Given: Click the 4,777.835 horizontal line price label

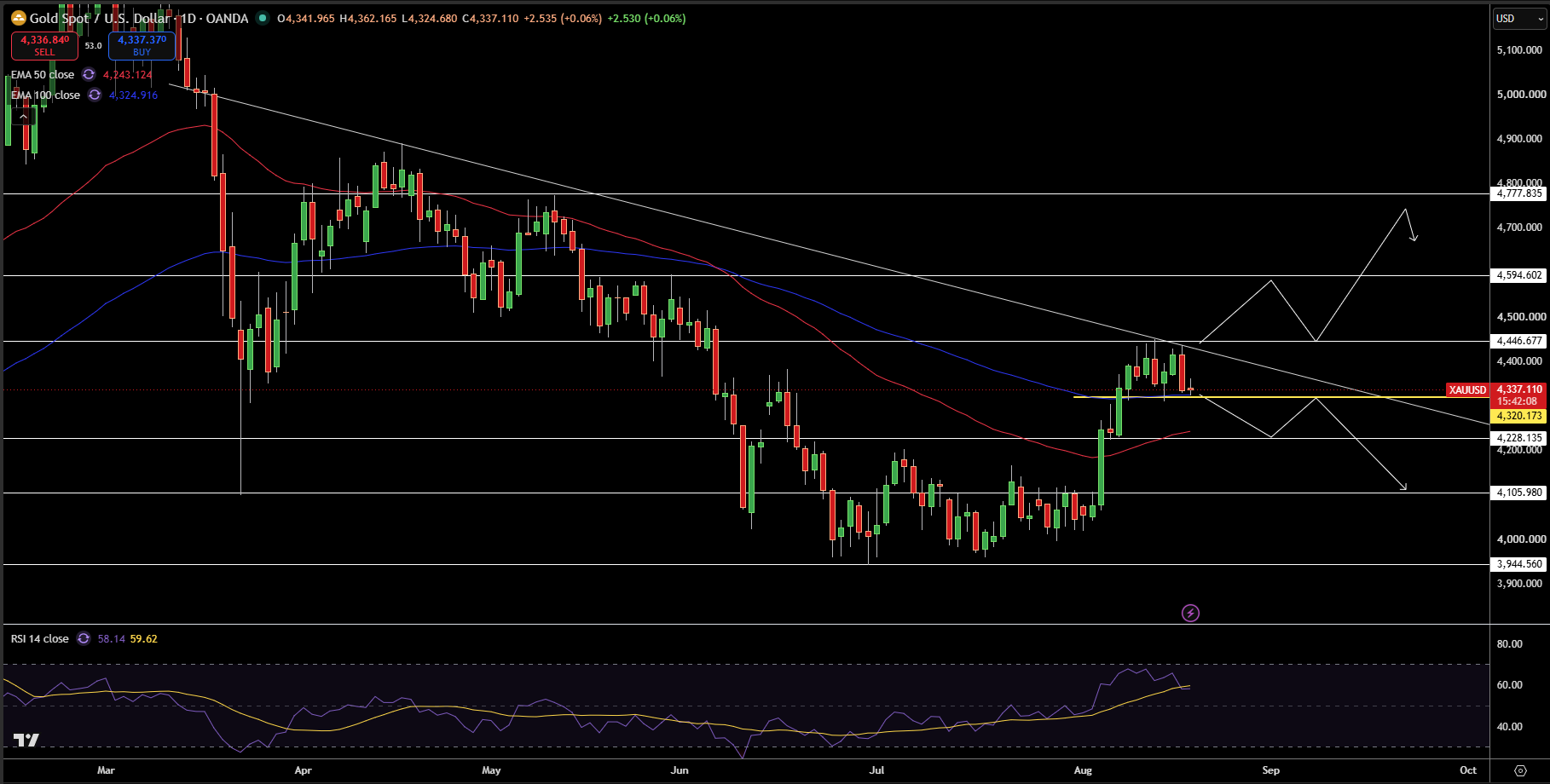Looking at the screenshot, I should click(1518, 193).
